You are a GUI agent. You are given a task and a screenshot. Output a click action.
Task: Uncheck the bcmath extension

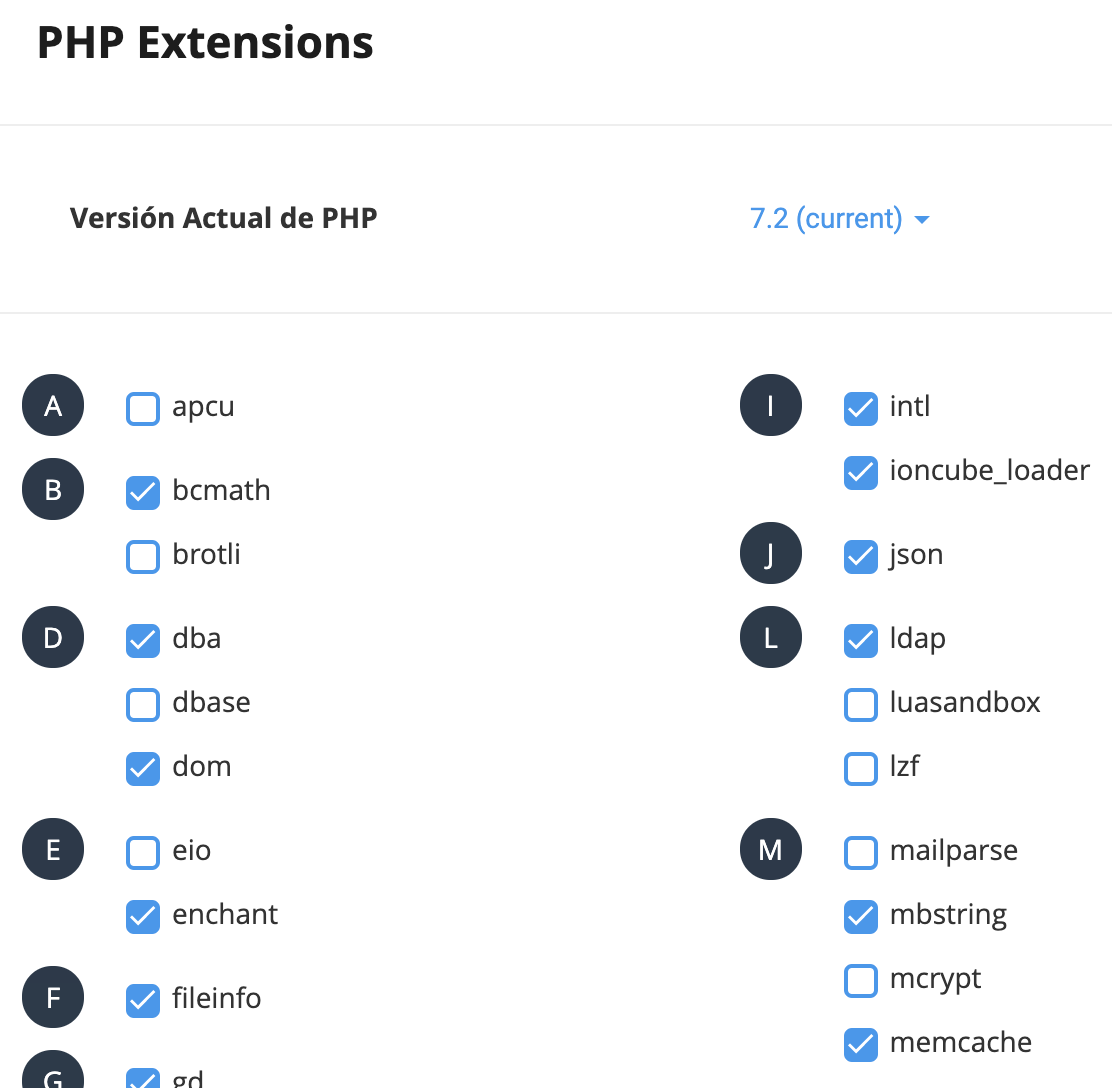click(x=143, y=492)
